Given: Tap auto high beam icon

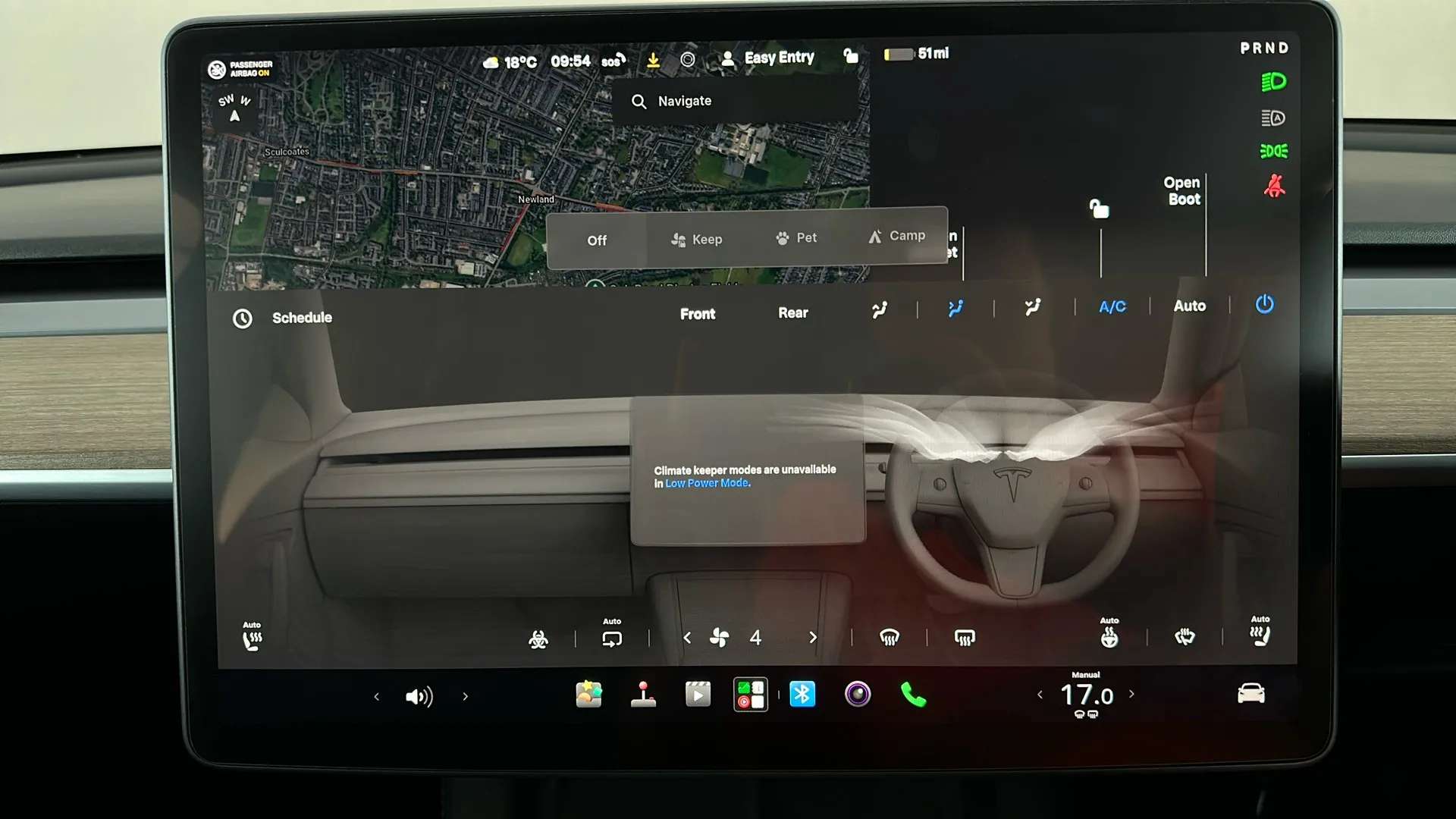Looking at the screenshot, I should point(1273,118).
